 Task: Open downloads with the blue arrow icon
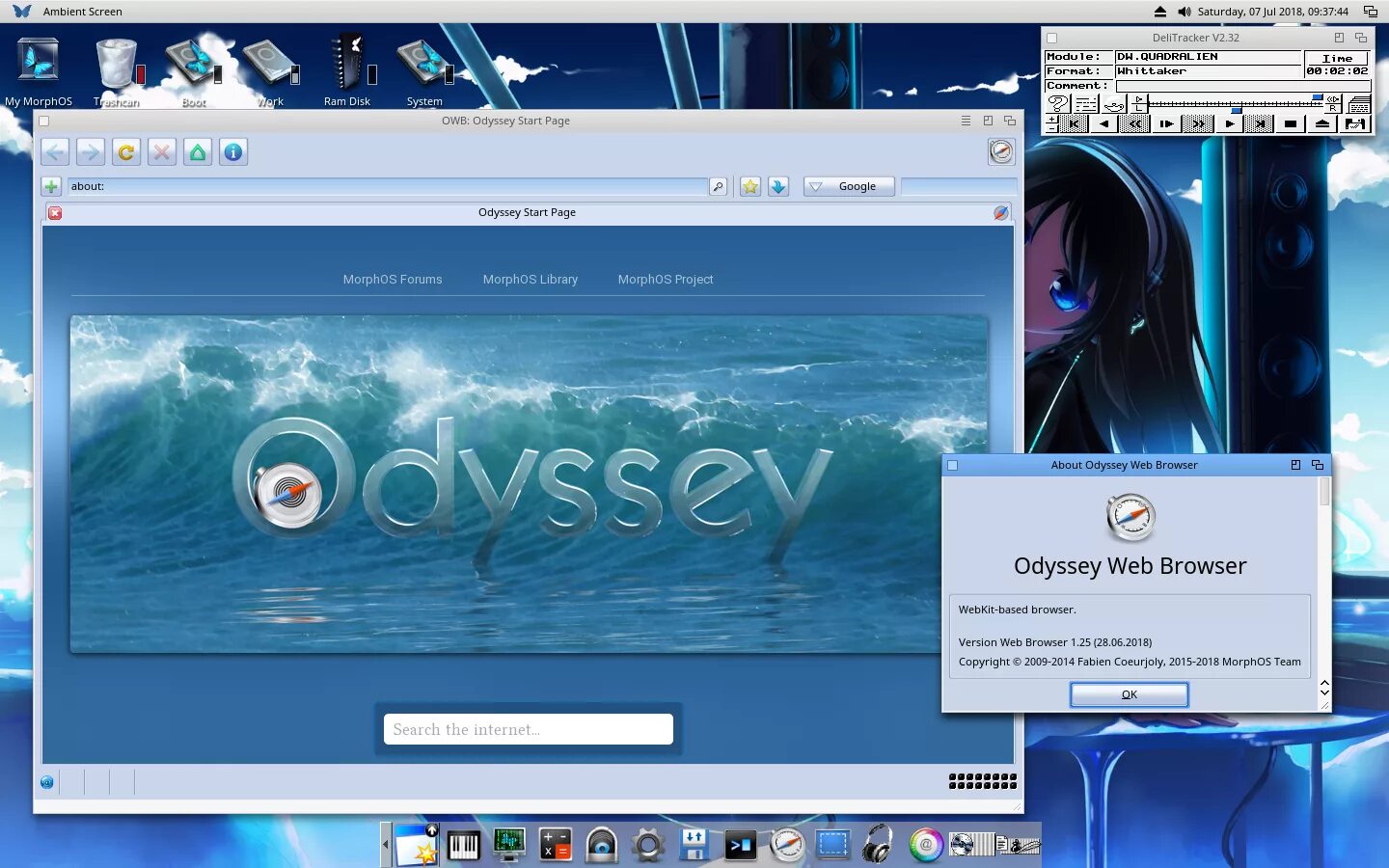click(778, 186)
